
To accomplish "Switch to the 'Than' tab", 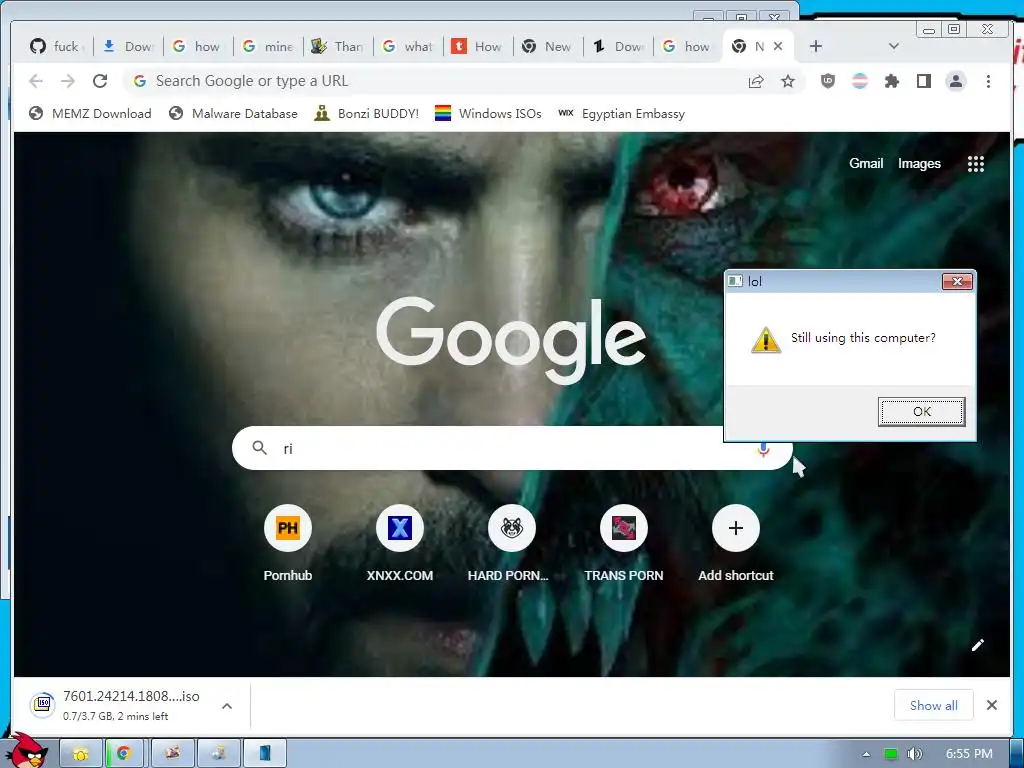I will point(338,46).
